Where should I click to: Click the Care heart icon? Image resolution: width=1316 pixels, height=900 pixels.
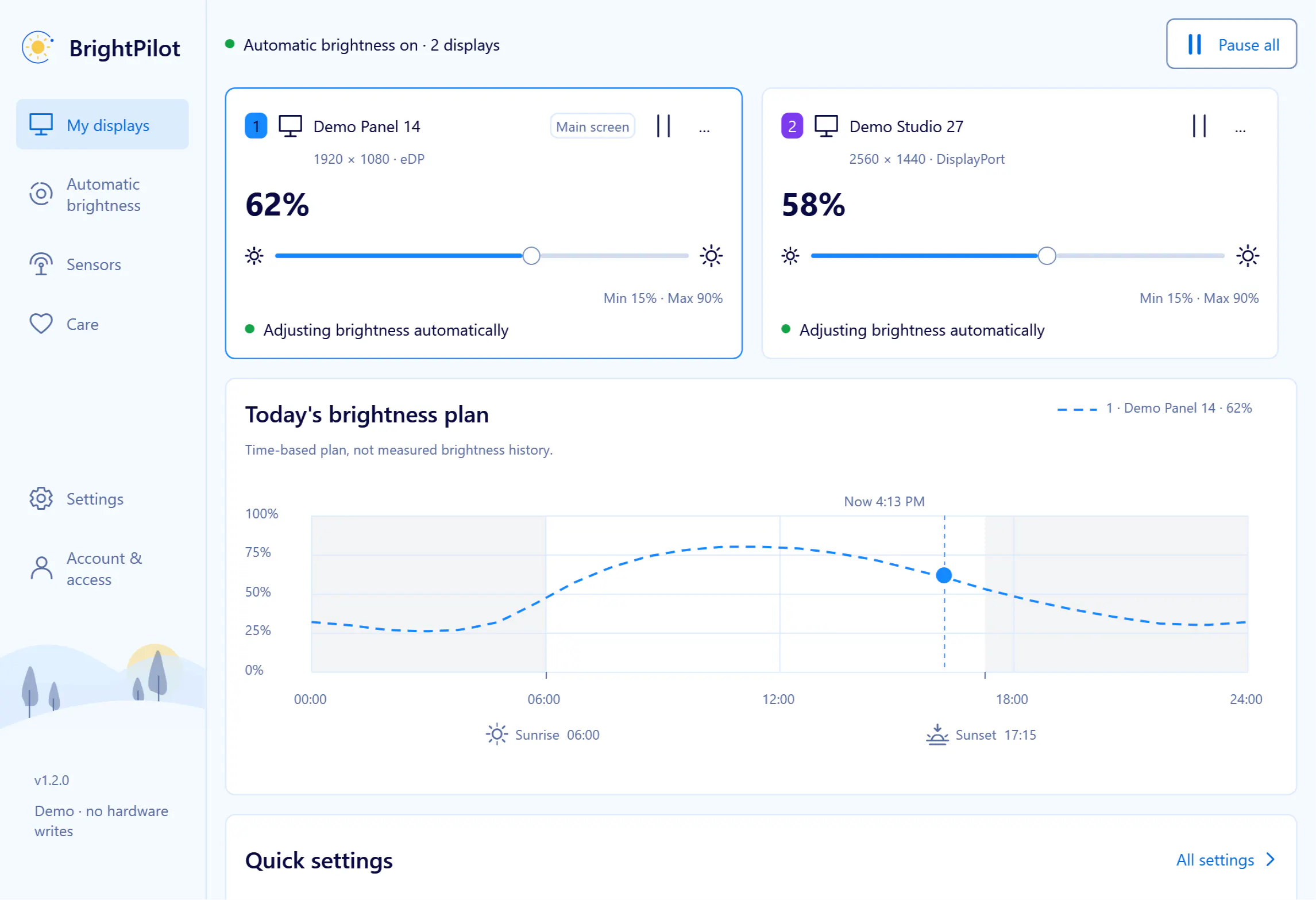41,324
